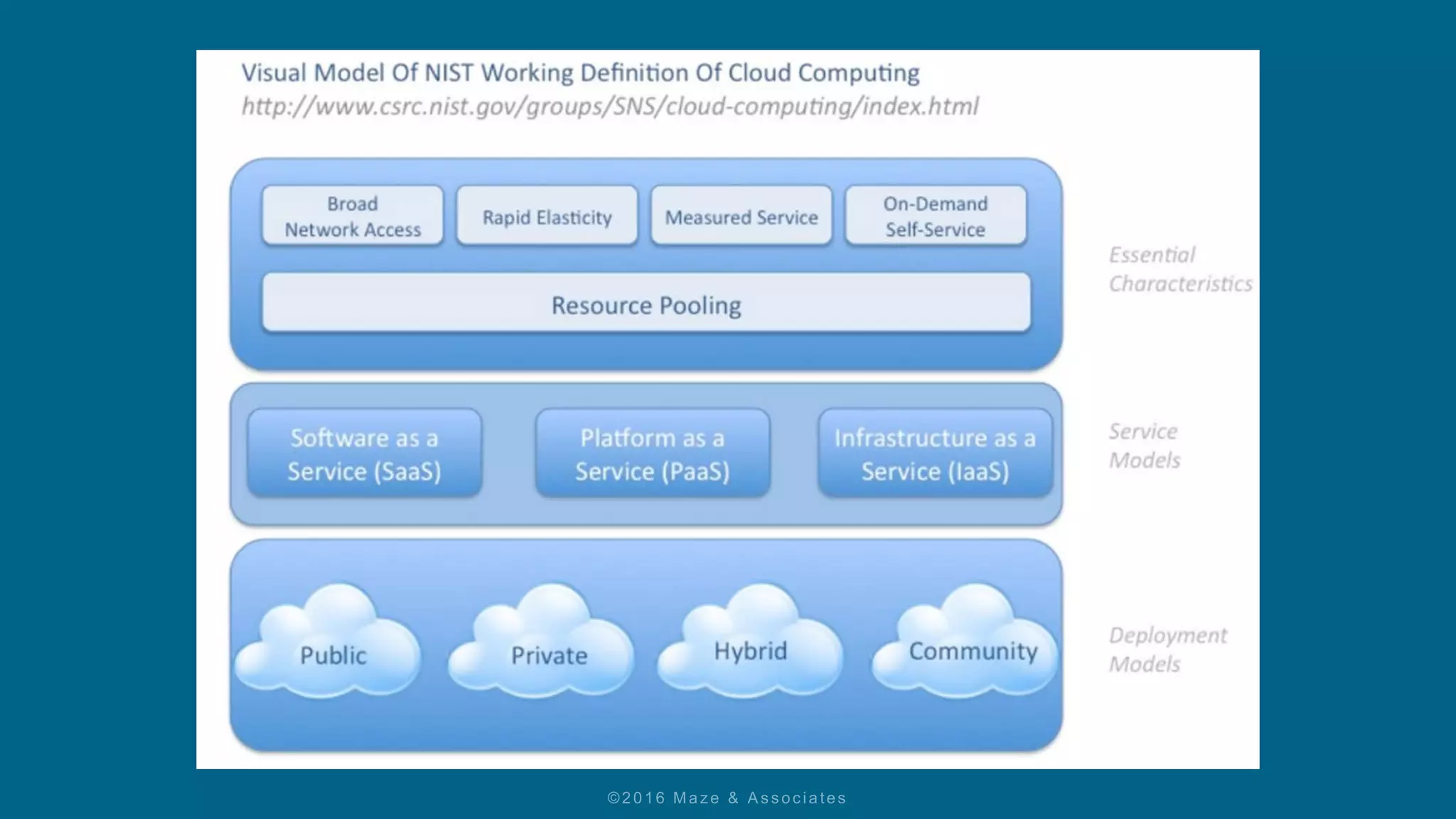Image resolution: width=1456 pixels, height=819 pixels.
Task: Click the Visual Model Of NIST title
Action: pos(579,73)
